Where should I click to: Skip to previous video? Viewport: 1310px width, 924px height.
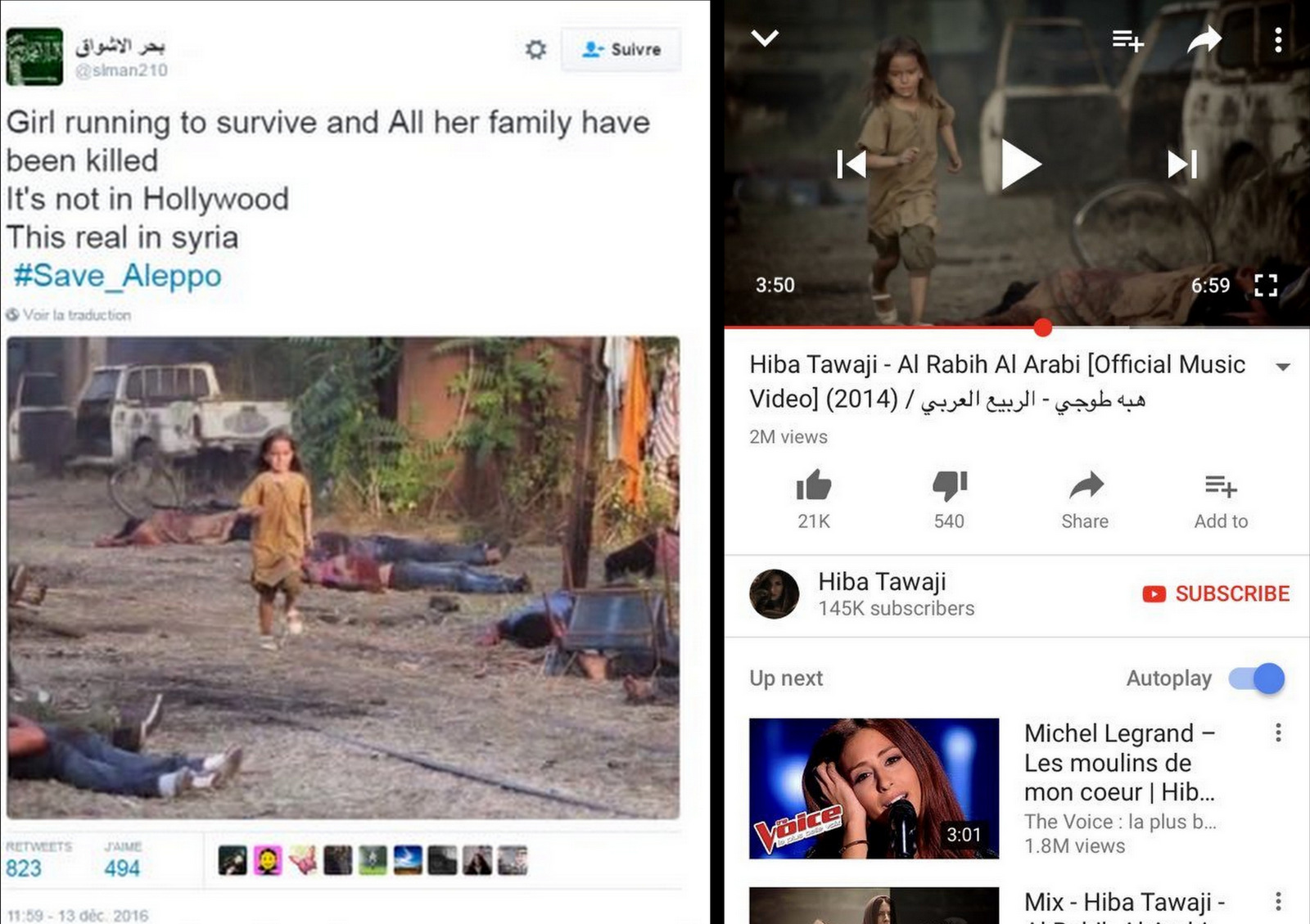(851, 165)
